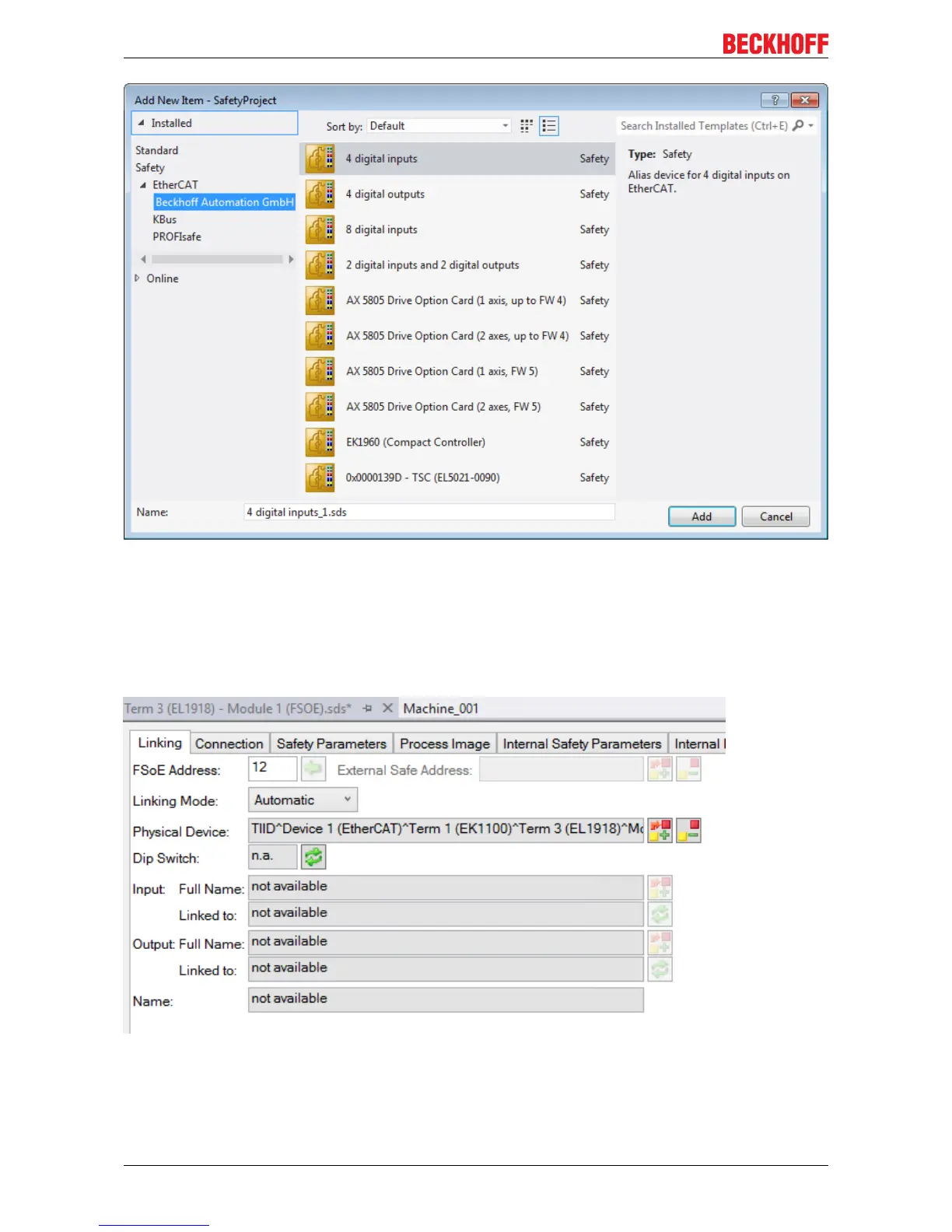Switch to small icons view in template list
This screenshot has height=1232, width=952.
527,126
